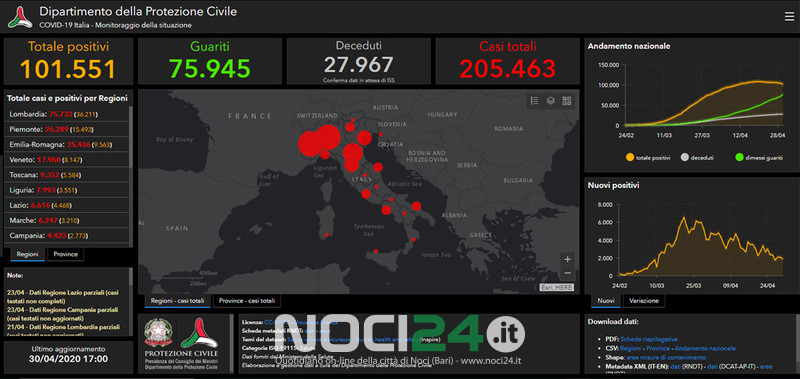Viewport: 800px width, 379px height.
Task: Click the Deceduti 27.967 counter
Action: coord(359,61)
